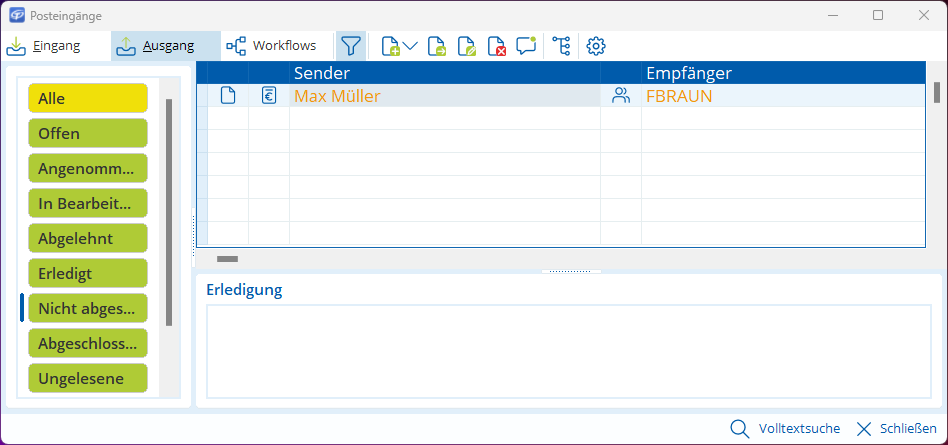
Task: Open the dropdown arrow beside new document
Action: tap(411, 47)
